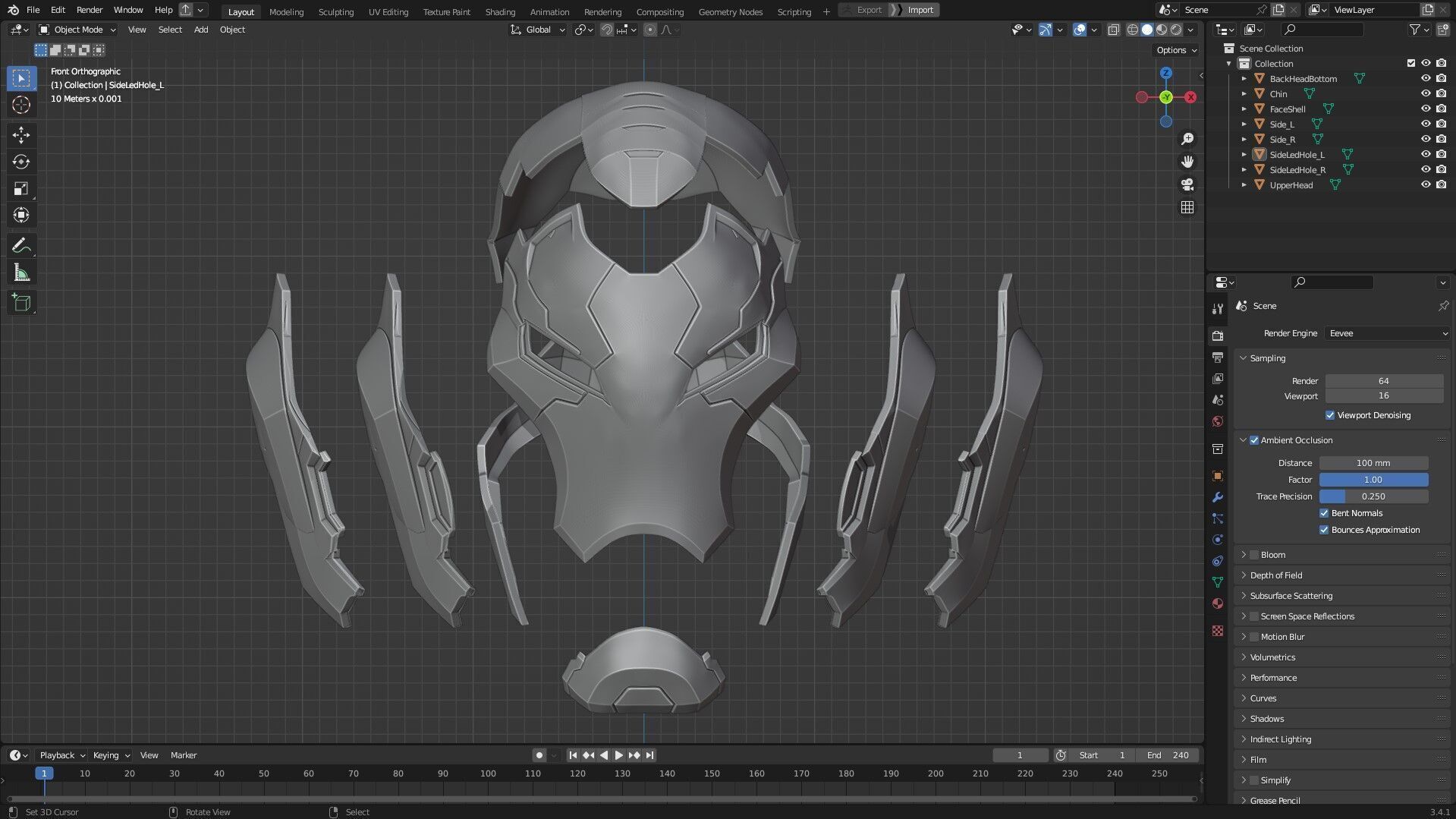Click the outliner filter funnel icon
The height and width of the screenshot is (819, 1456).
click(1414, 30)
